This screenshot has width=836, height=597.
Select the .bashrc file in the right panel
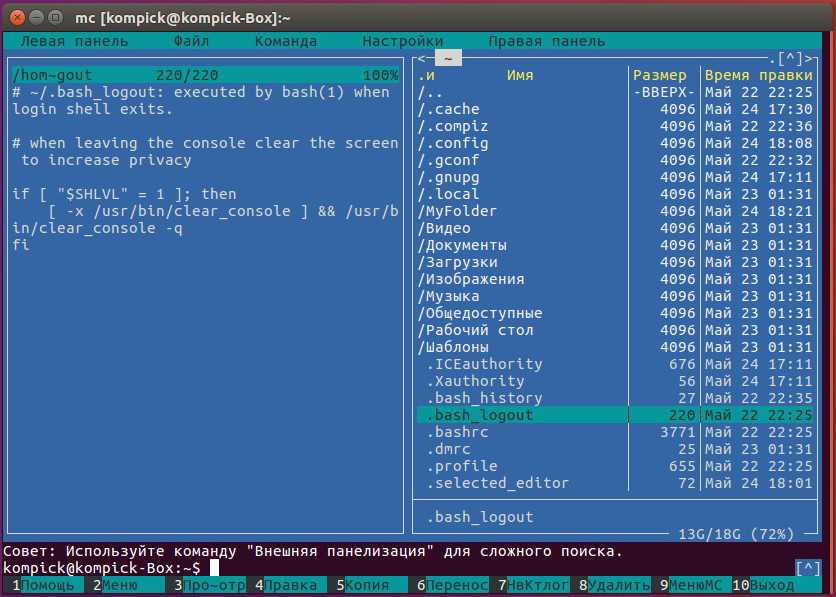(458, 432)
